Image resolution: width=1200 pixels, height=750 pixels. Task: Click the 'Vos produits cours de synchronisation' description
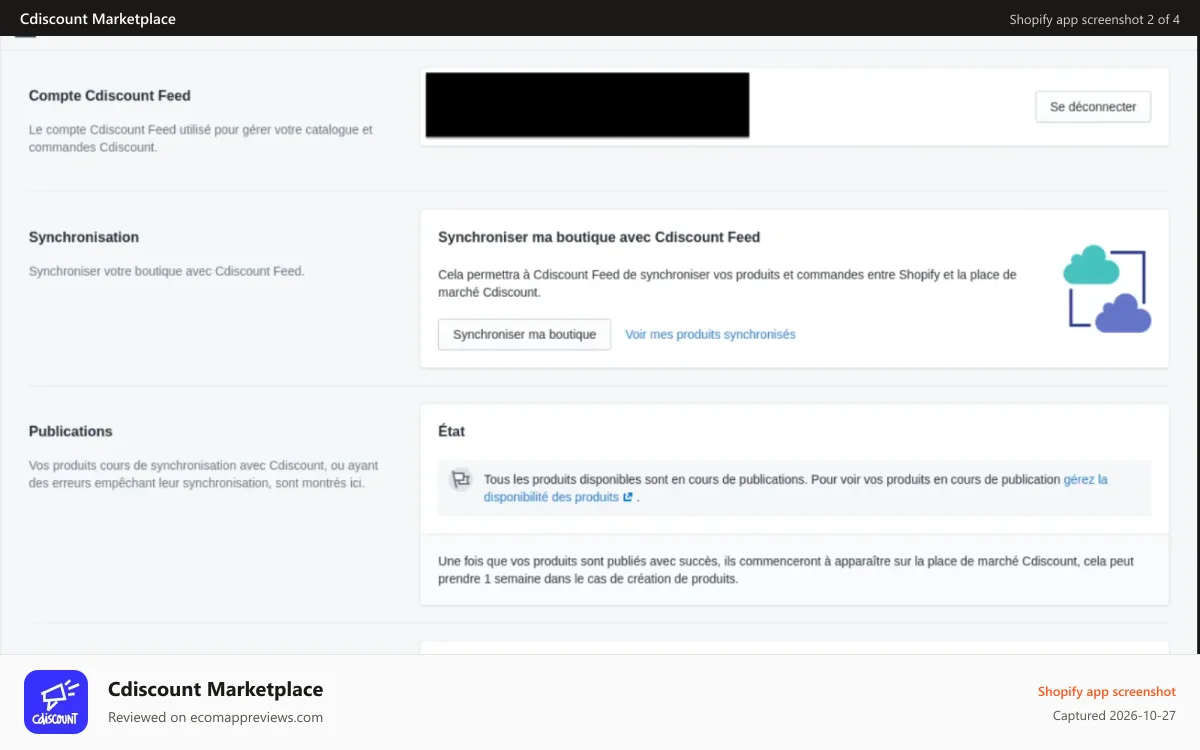pos(203,474)
